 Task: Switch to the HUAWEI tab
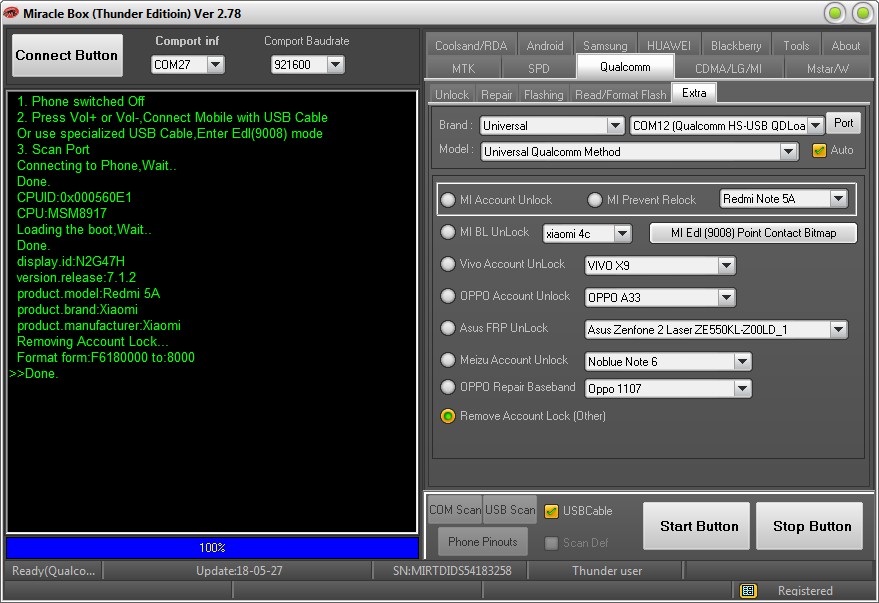pyautogui.click(x=669, y=45)
